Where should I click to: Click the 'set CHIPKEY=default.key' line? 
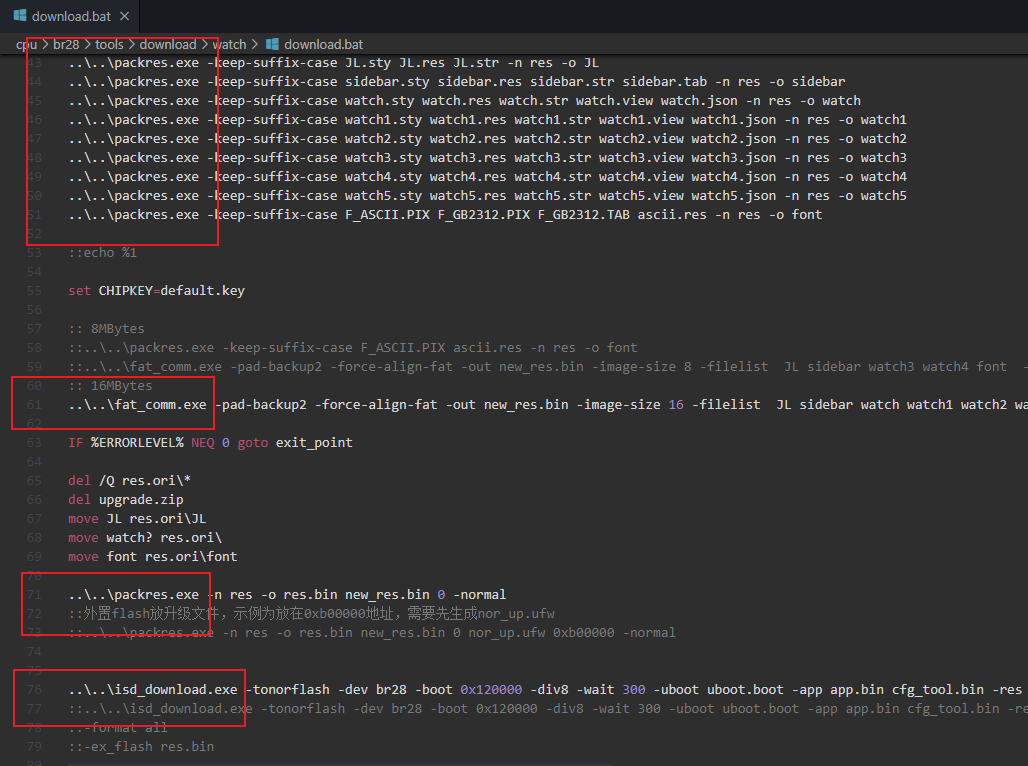156,291
